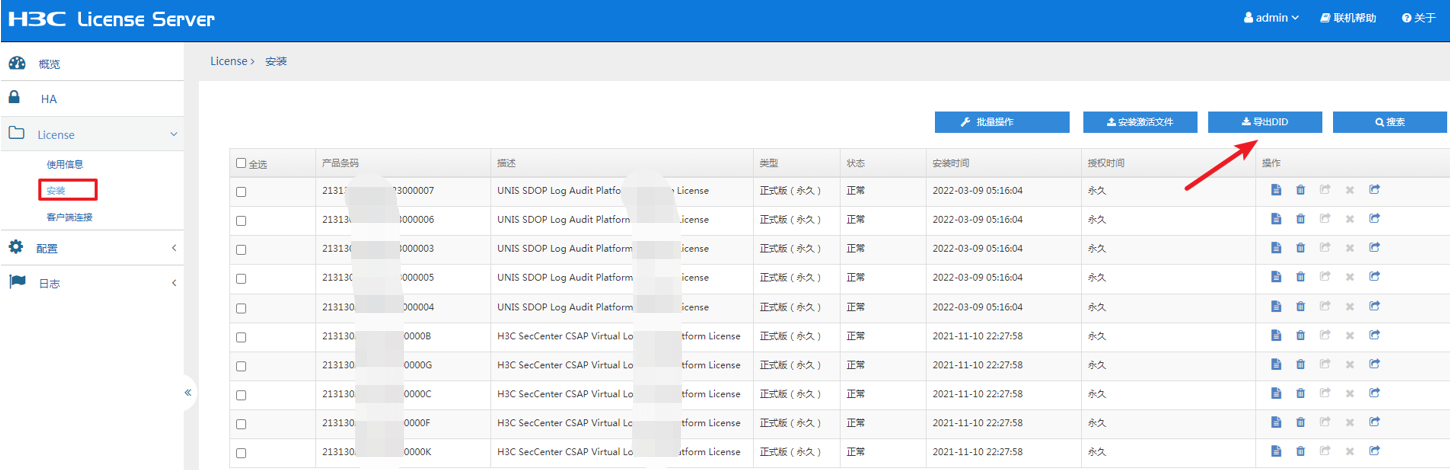The width and height of the screenshot is (1450, 470).
Task: Click the blue export arrow icon in third row
Action: pos(1374,248)
